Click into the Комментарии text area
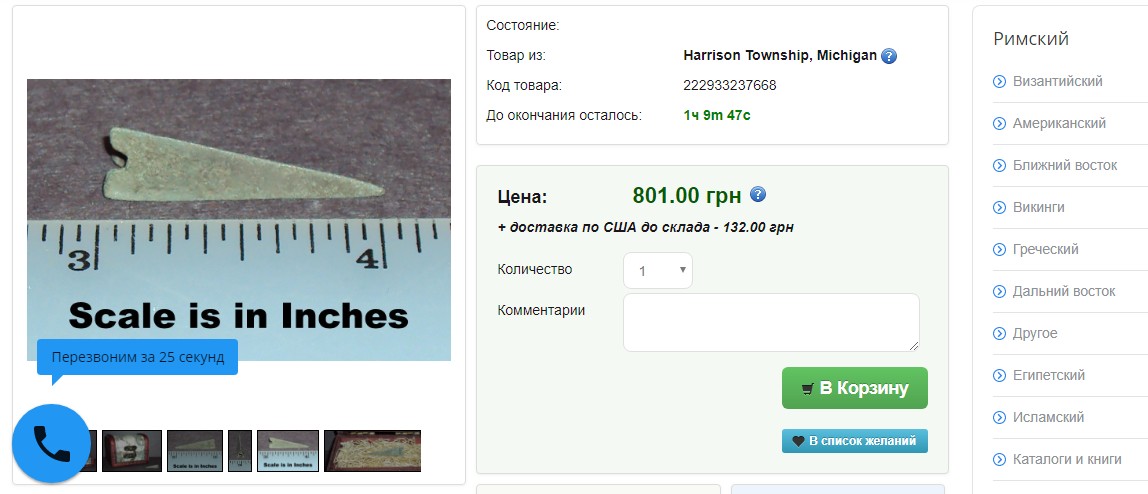The height and width of the screenshot is (494, 1148). [771, 323]
